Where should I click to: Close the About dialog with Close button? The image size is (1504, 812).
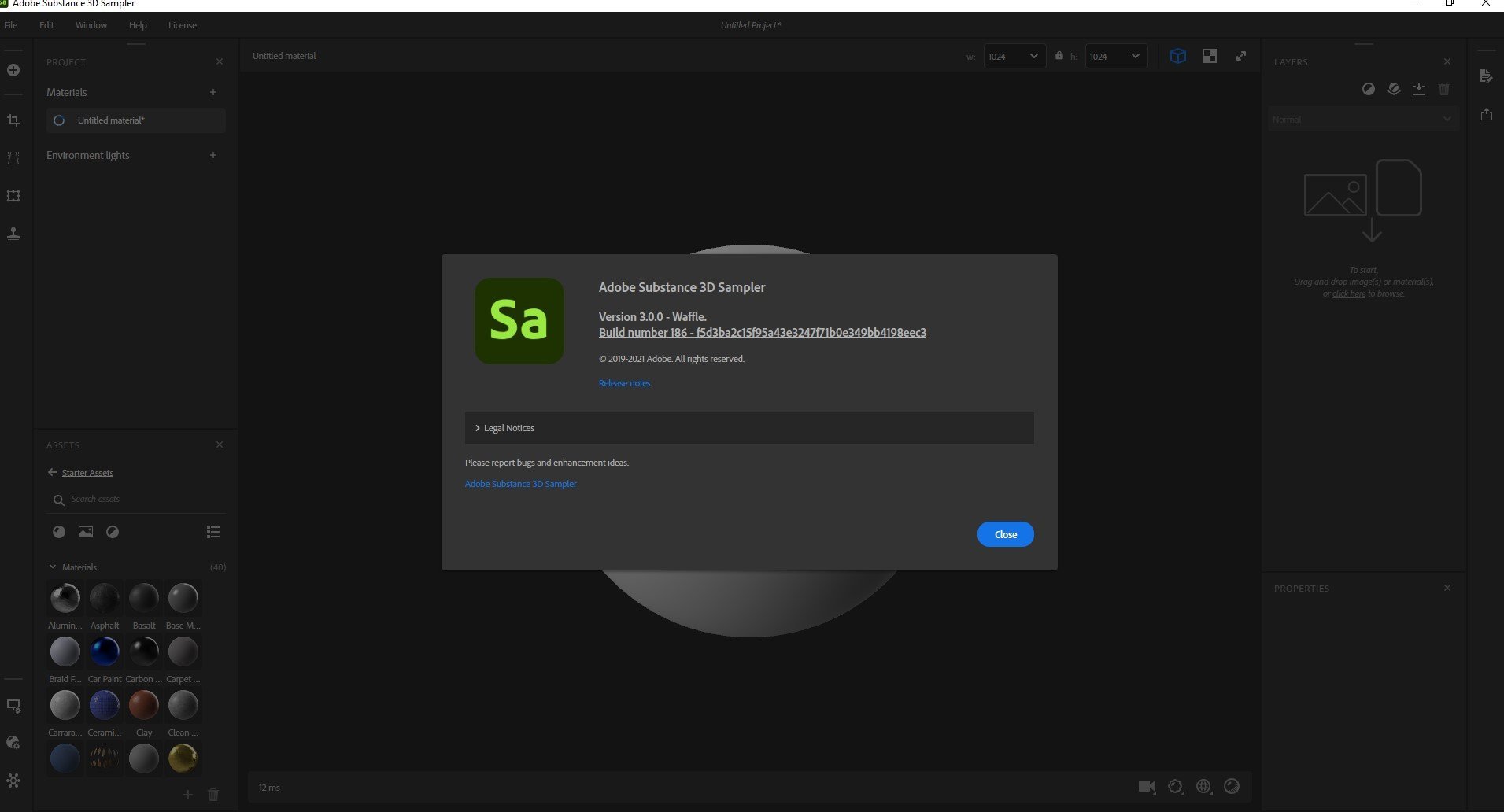point(1006,534)
